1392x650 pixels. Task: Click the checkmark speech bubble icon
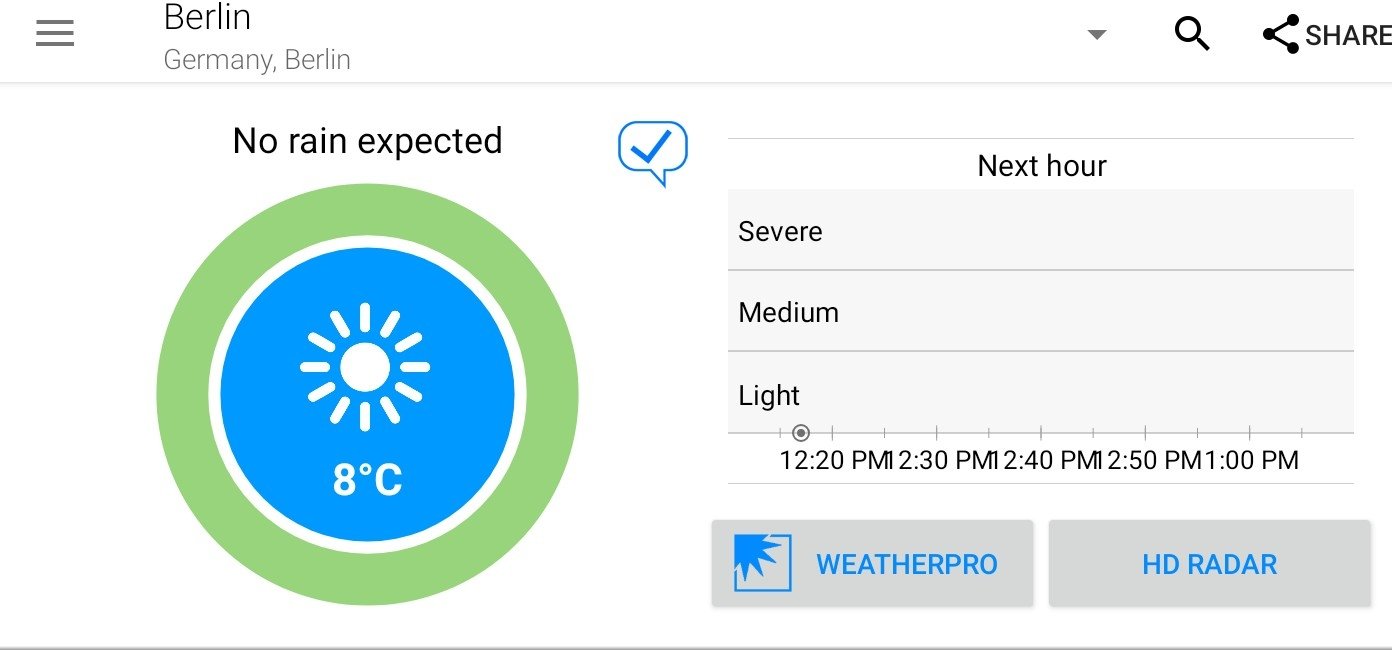(x=653, y=153)
